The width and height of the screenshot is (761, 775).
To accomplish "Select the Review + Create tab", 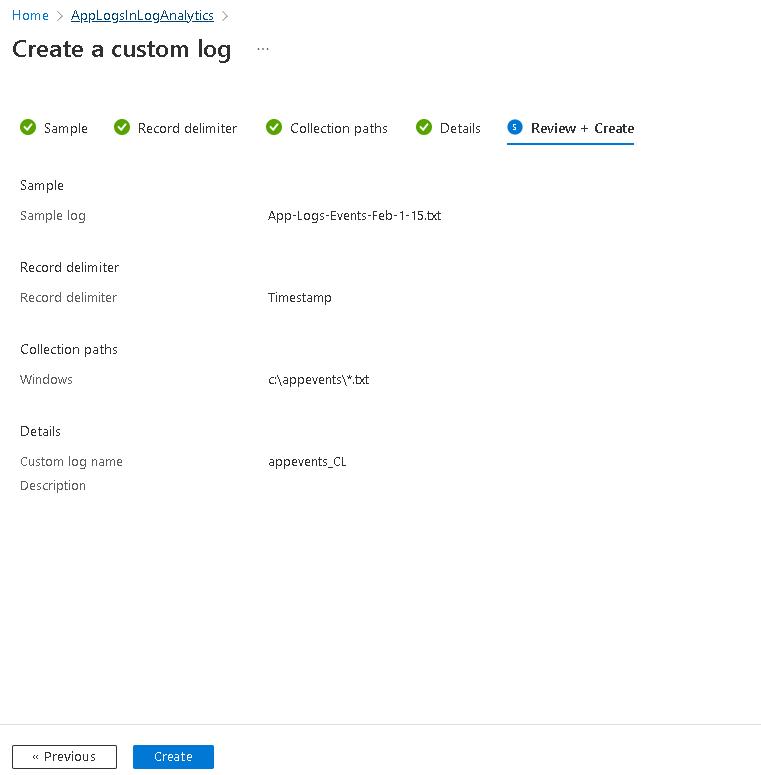I will [x=582, y=128].
